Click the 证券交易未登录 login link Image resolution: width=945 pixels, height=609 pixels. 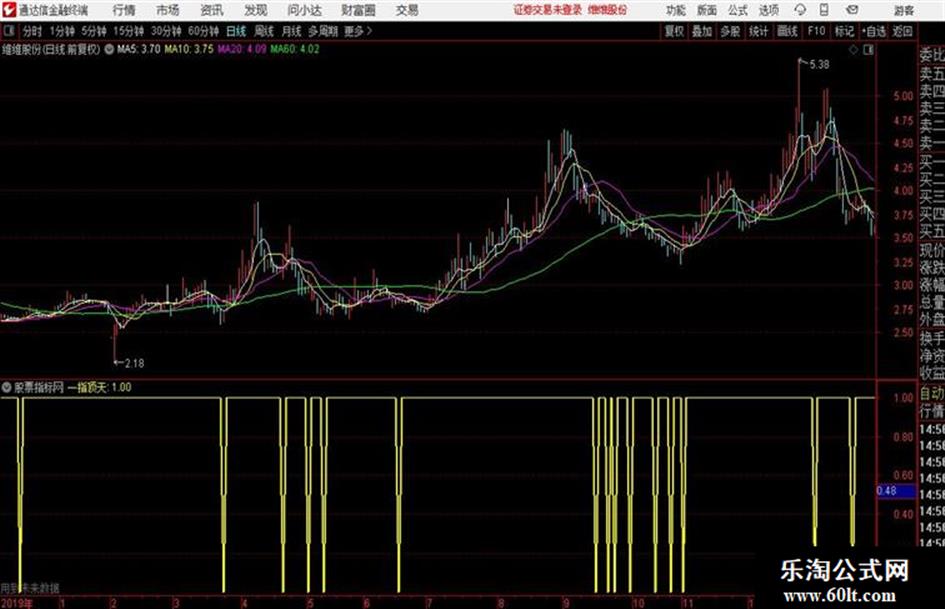pos(548,10)
